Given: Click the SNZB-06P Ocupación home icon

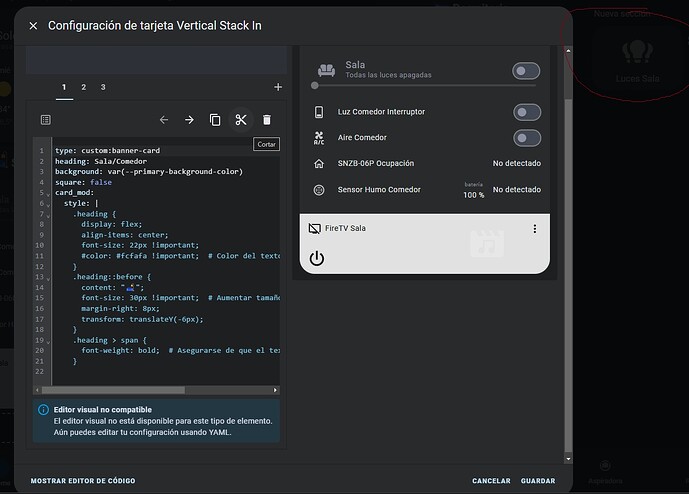Looking at the screenshot, I should (319, 164).
